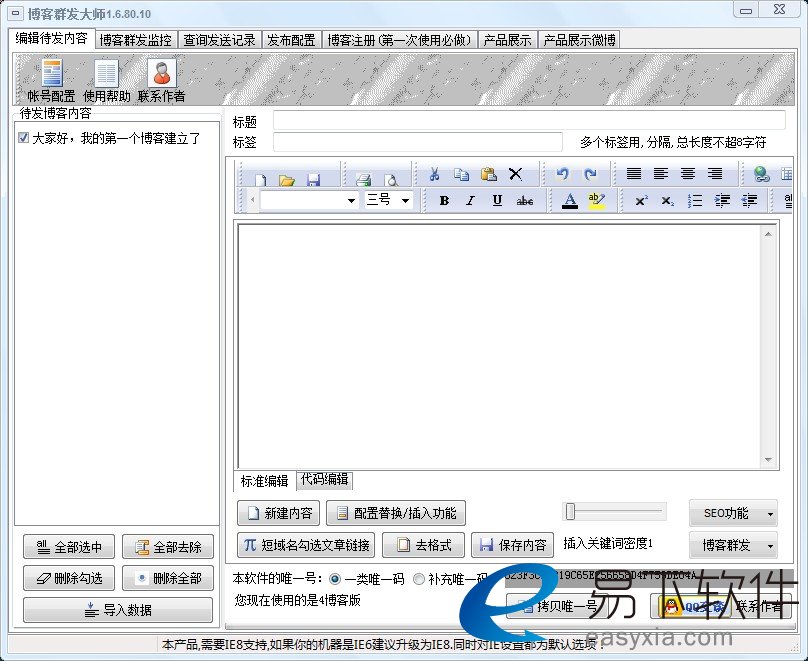Redo the last edit

590,174
